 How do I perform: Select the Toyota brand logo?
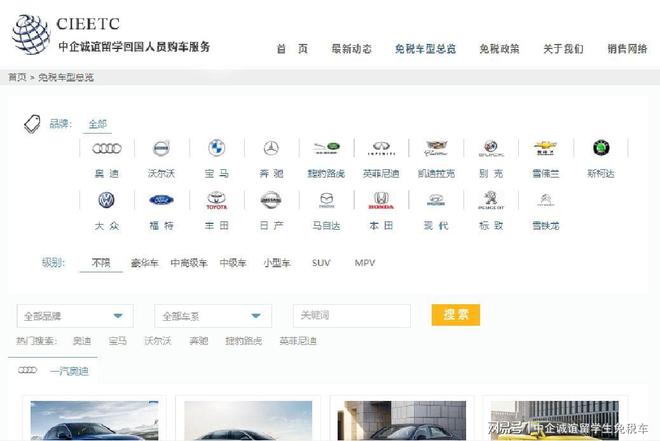coord(216,200)
